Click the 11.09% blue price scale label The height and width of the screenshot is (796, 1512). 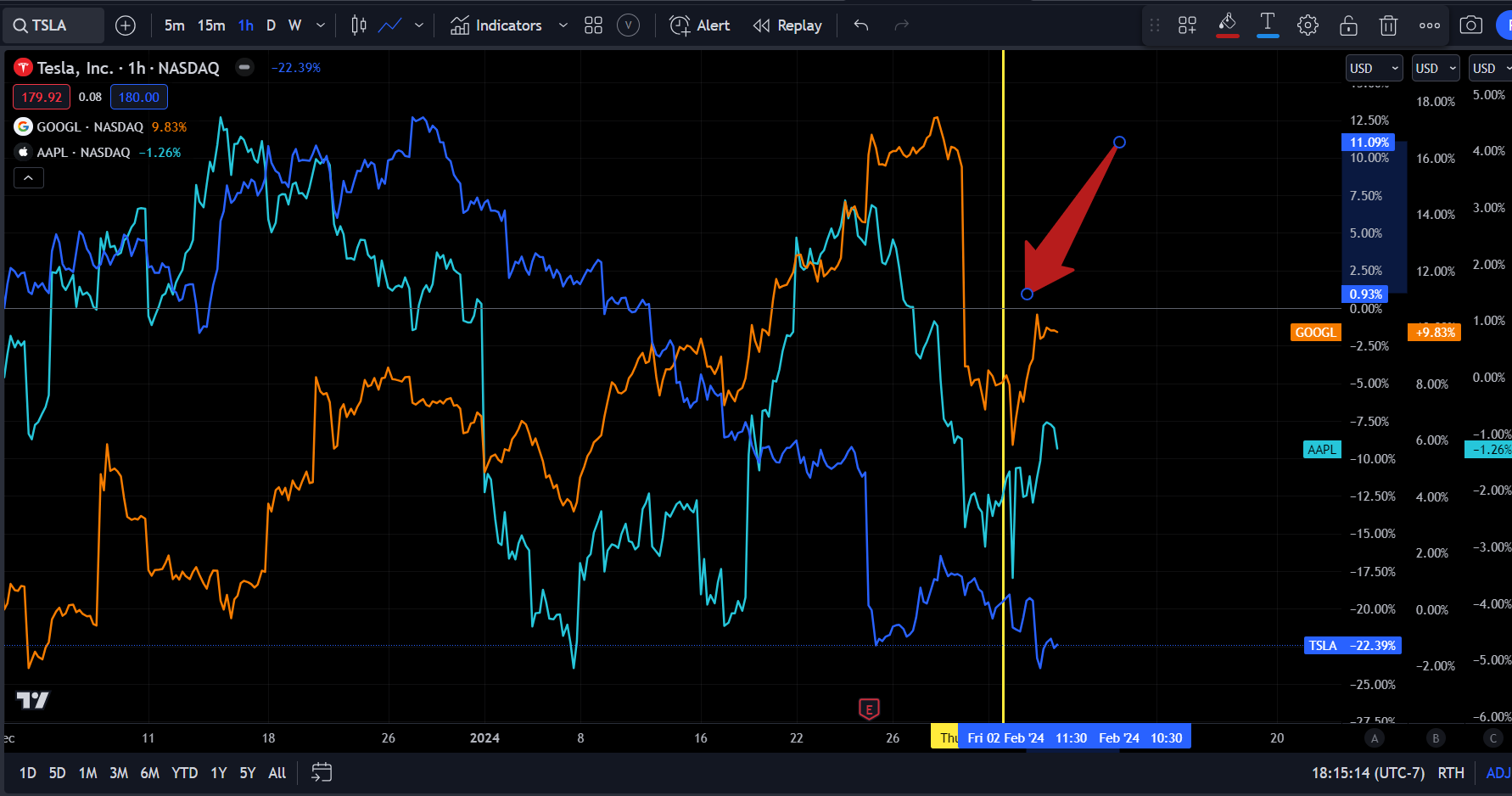[1368, 142]
